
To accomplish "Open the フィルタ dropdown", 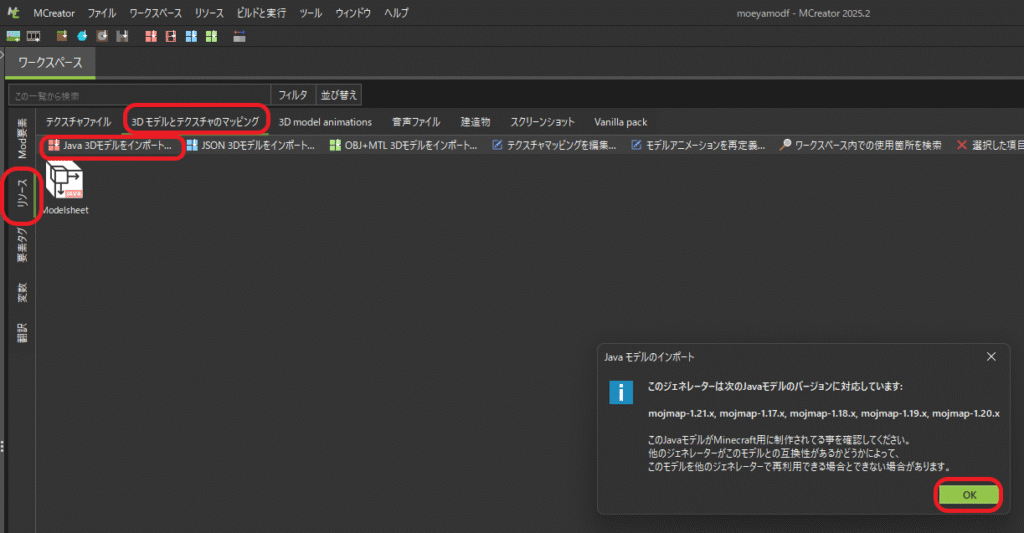I will coord(292,95).
